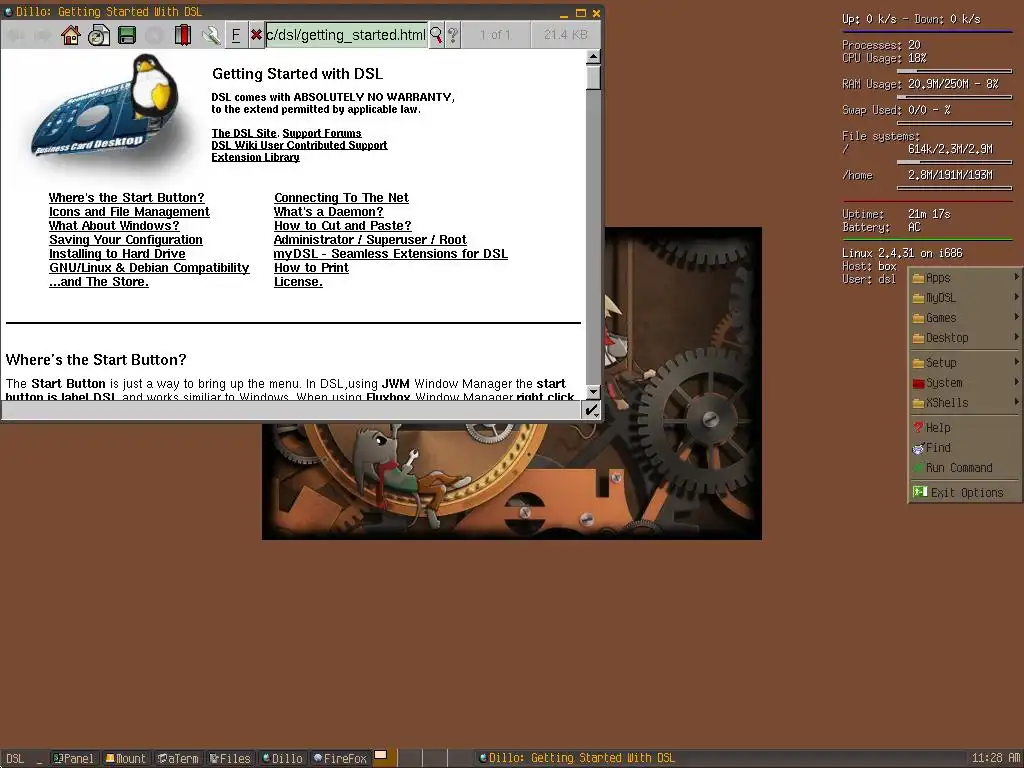Click the question mark help icon
The height and width of the screenshot is (768, 1024).
tap(453, 35)
